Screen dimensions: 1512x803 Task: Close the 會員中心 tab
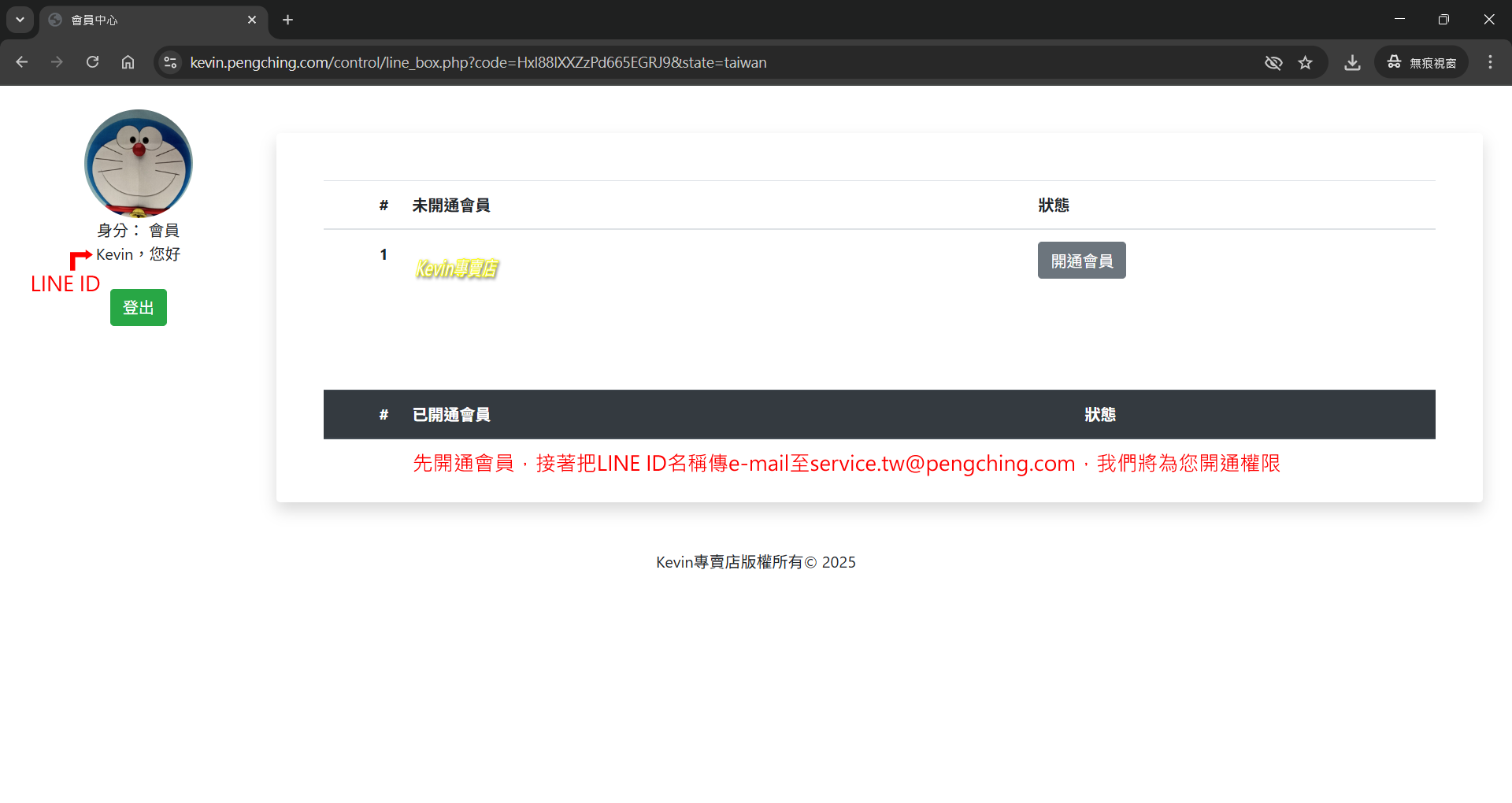252,20
